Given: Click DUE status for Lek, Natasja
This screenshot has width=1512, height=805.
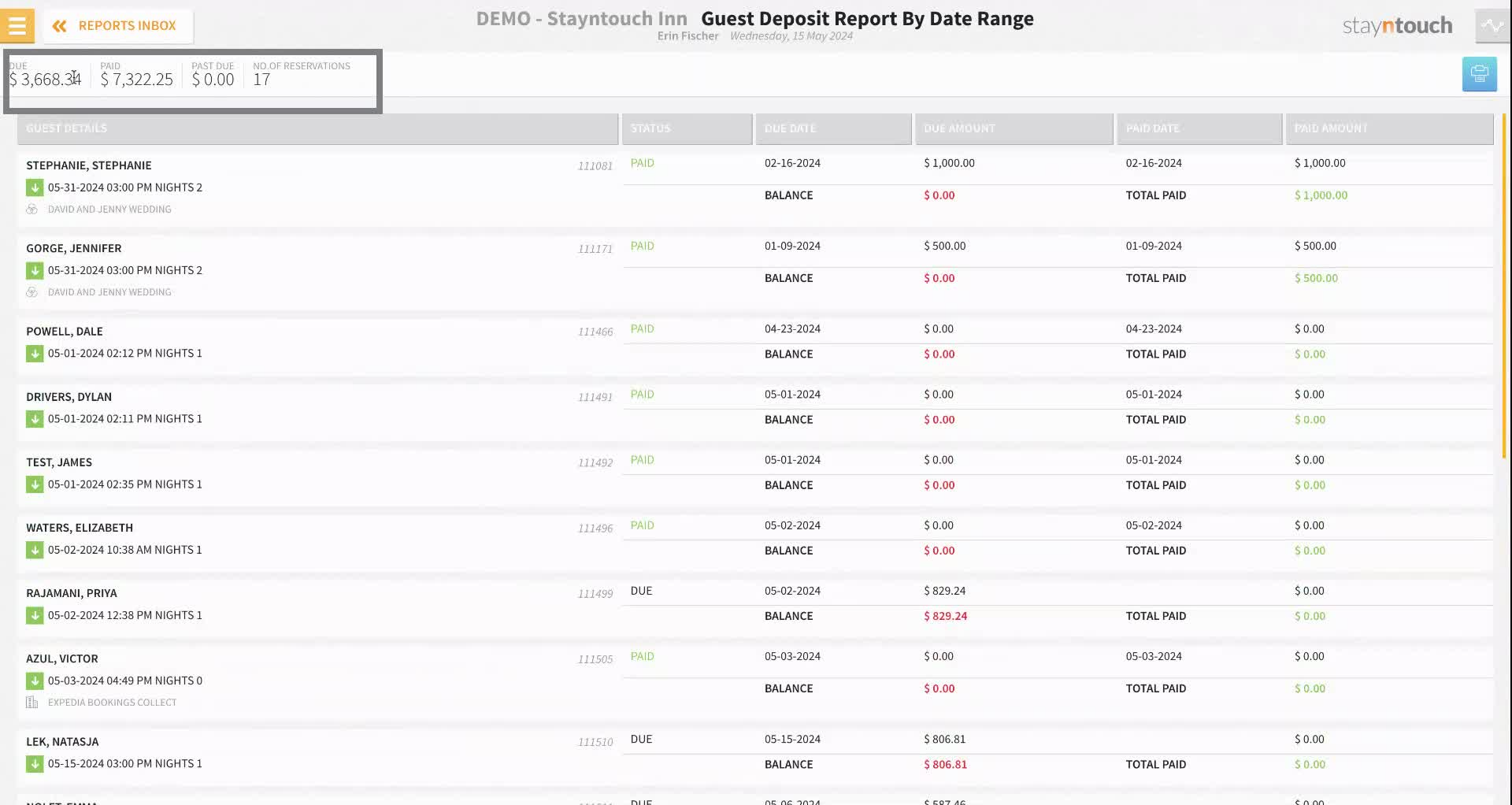Looking at the screenshot, I should pos(642,740).
